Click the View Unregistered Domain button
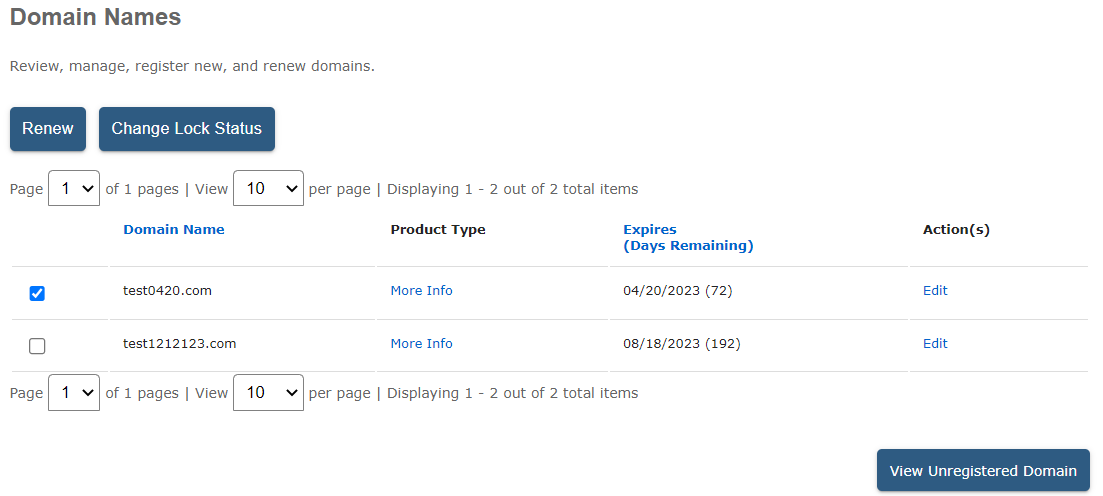This screenshot has width=1103, height=496. [983, 471]
